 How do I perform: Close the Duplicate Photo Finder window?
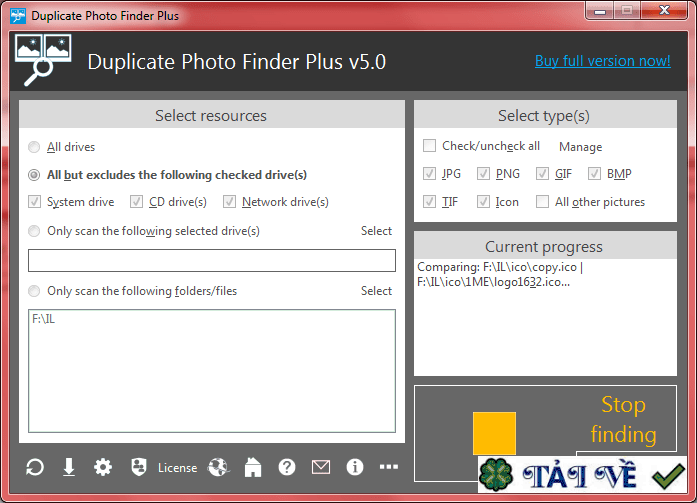tap(664, 11)
